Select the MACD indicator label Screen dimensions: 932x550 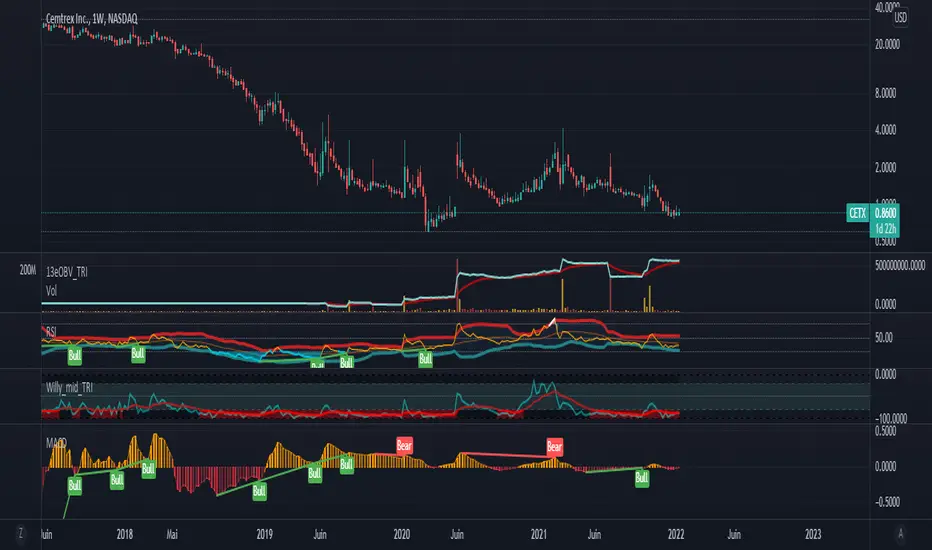(56, 443)
